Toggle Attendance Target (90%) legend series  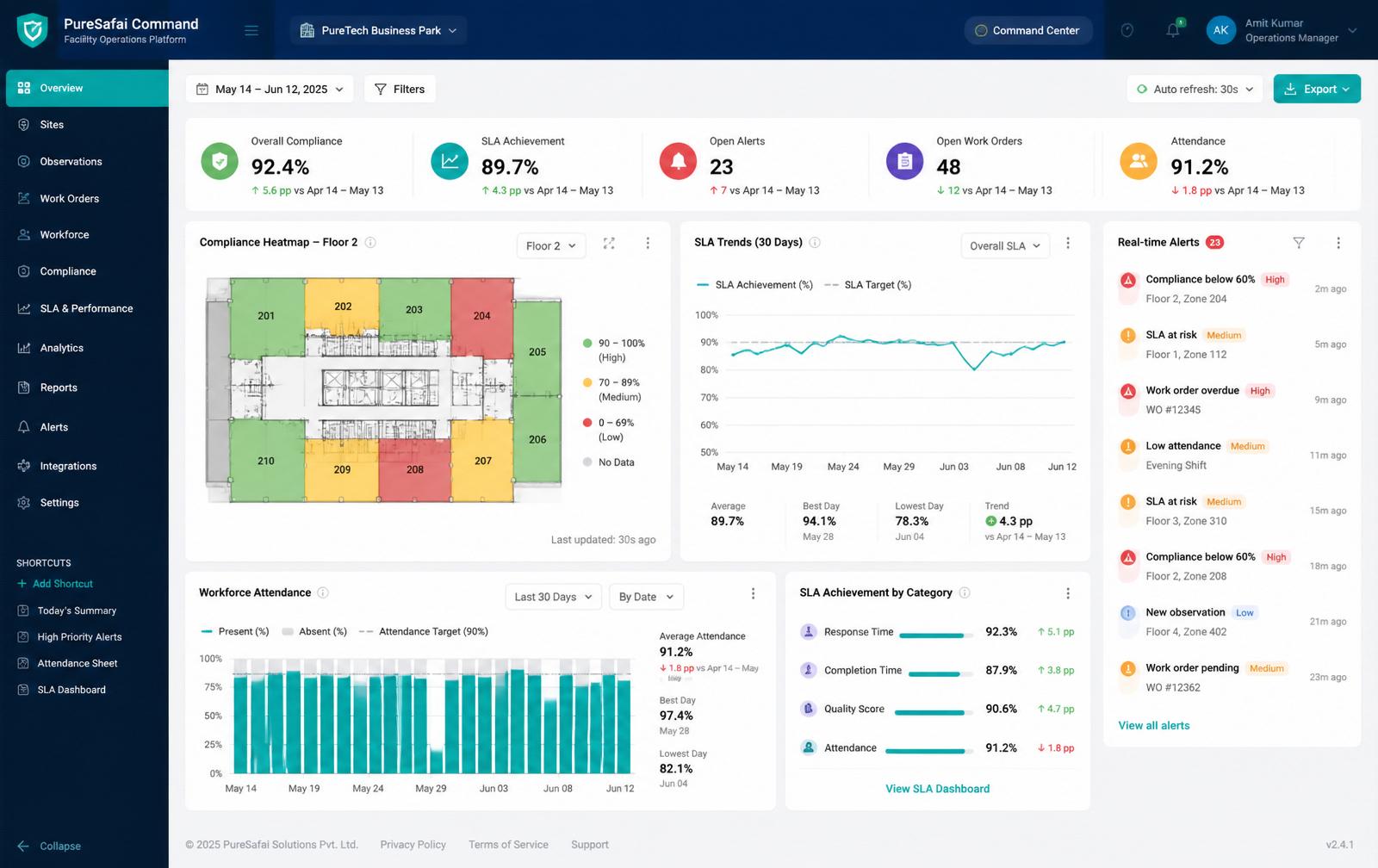click(423, 632)
